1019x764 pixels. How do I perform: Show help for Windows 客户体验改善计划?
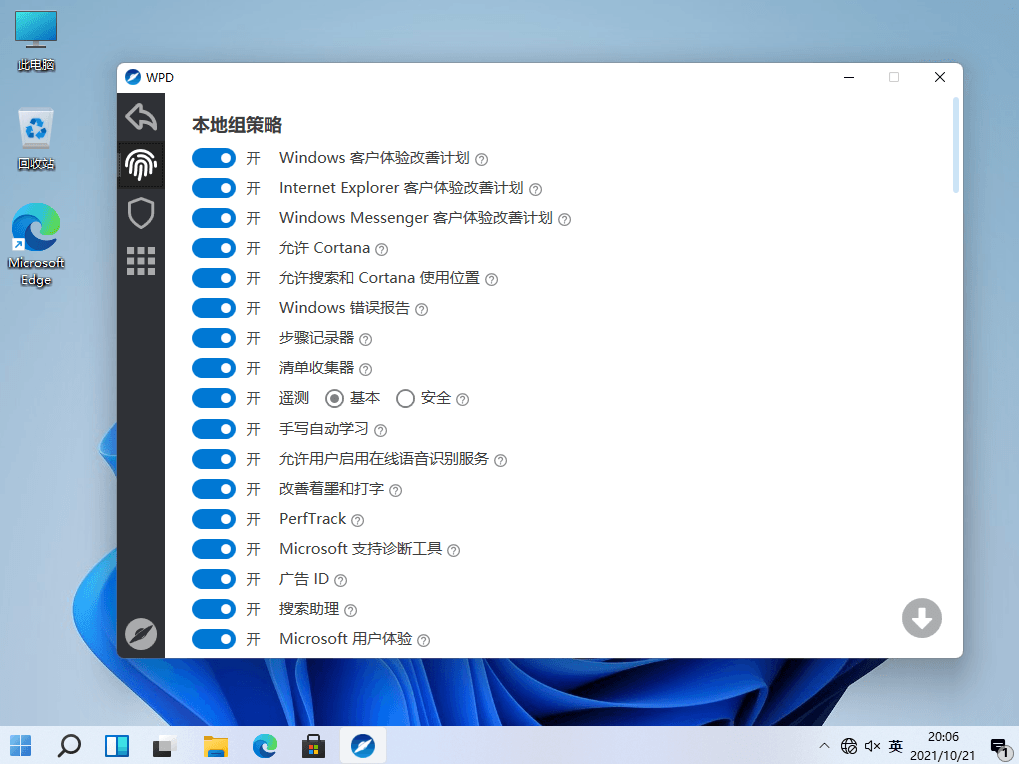point(482,159)
